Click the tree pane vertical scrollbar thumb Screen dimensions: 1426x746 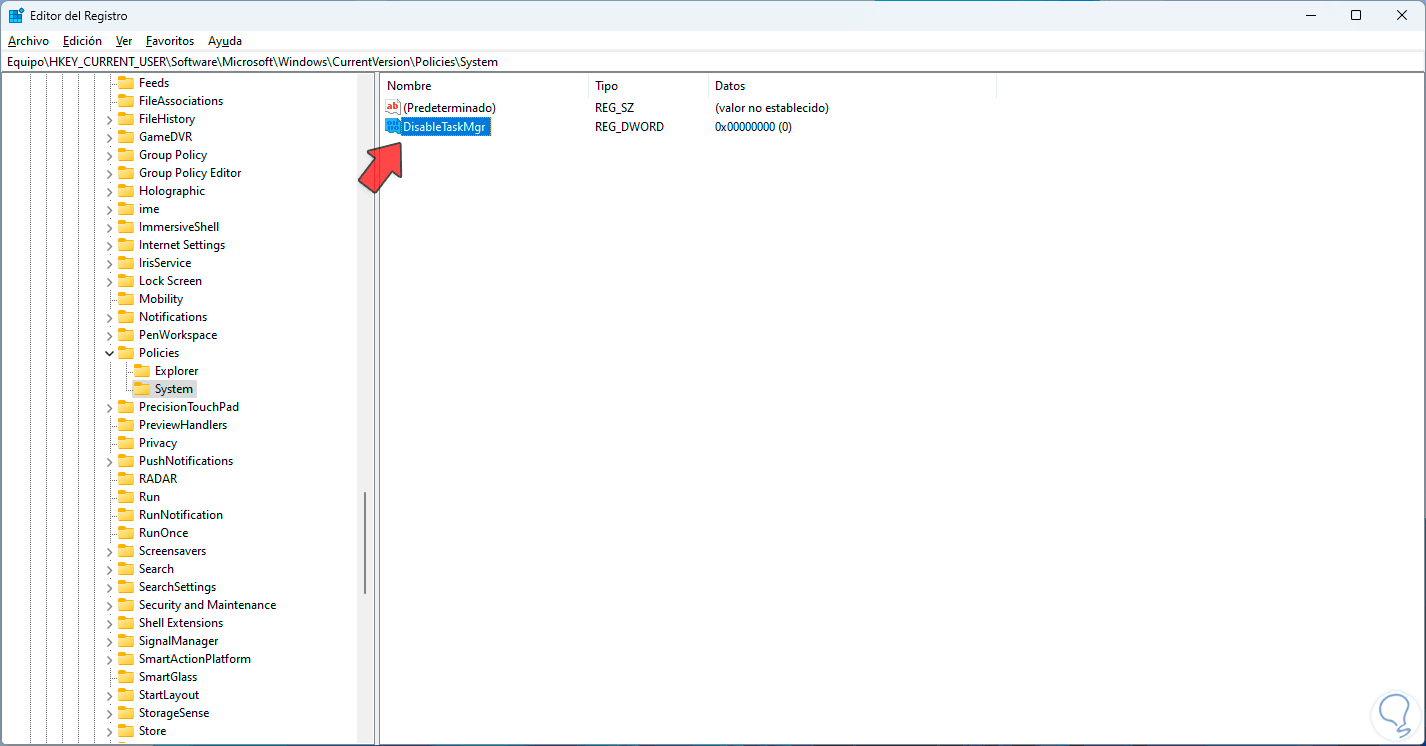pos(365,544)
